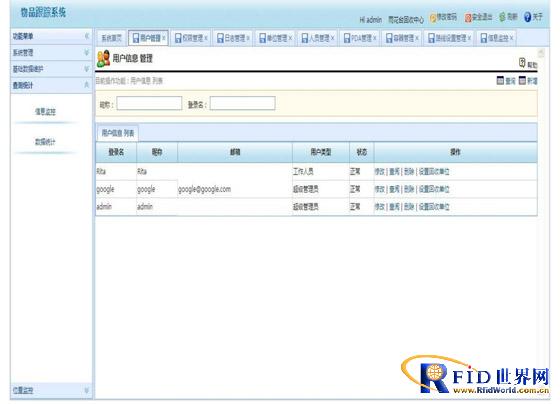This screenshot has height=404, width=560.
Task: Switch to the 日志管理 tab
Action: (x=232, y=38)
